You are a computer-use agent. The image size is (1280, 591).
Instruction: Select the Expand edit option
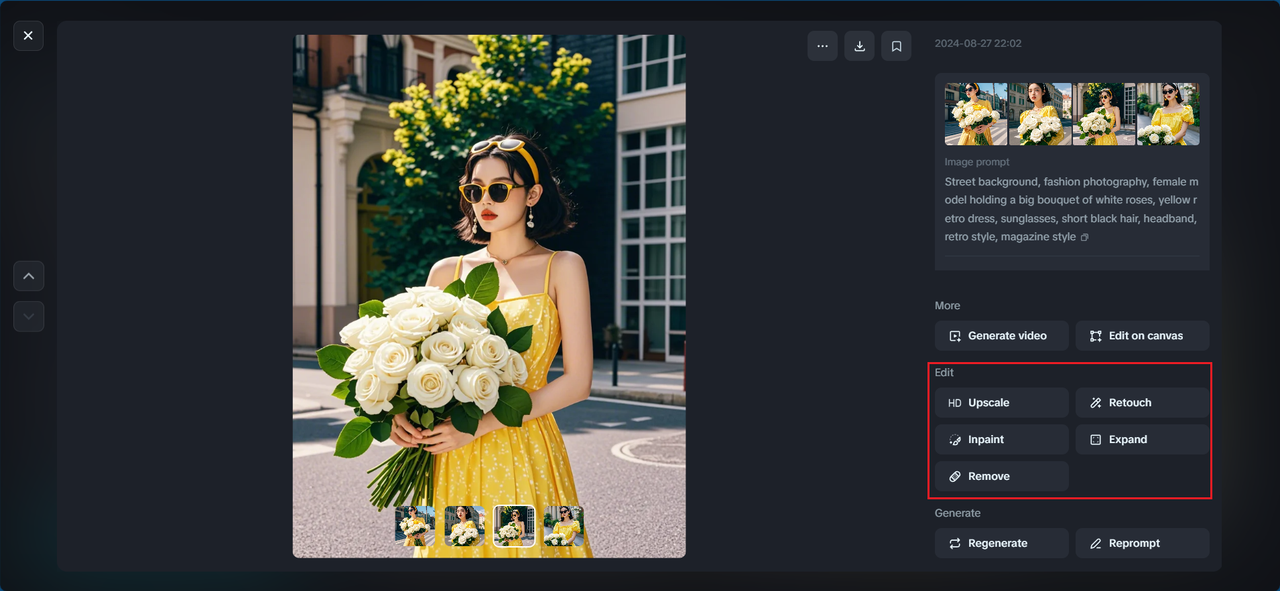1142,440
